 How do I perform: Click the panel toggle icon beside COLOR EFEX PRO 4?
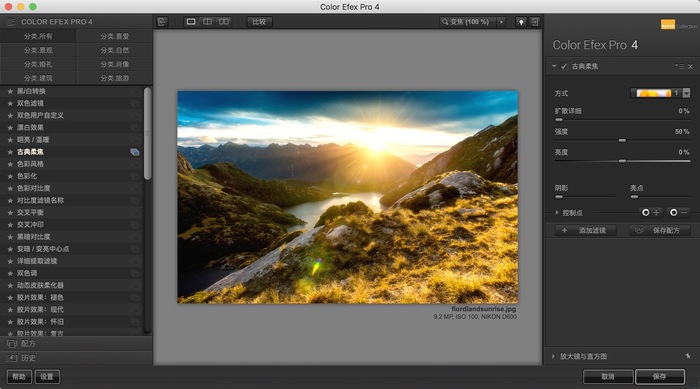(11, 22)
